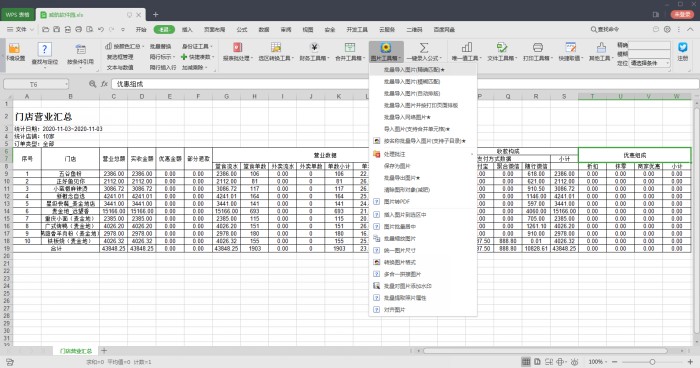The image size is (700, 368).
Task: Click the 隔行插入行 button
Action: point(162,67)
